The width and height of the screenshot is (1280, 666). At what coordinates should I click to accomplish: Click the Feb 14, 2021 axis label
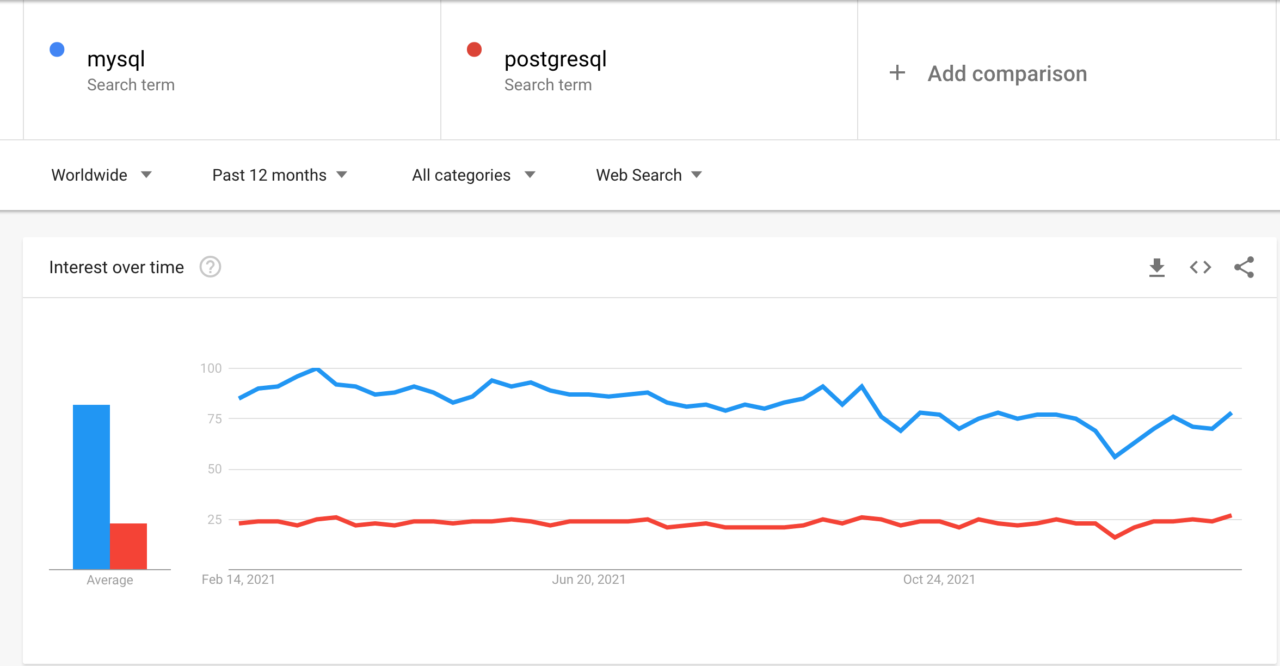pyautogui.click(x=238, y=579)
